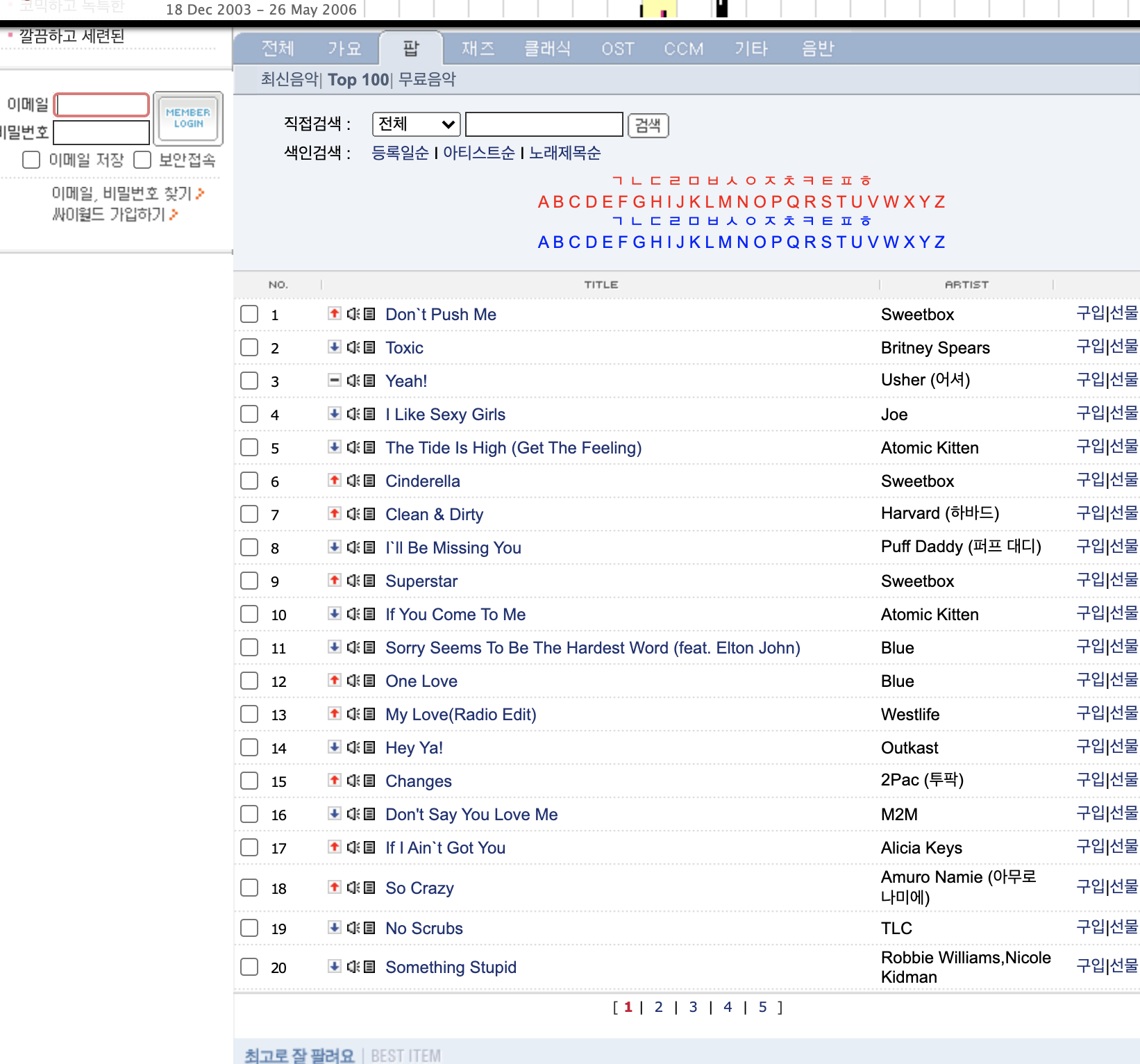Go to page 5 of results

point(762,1007)
